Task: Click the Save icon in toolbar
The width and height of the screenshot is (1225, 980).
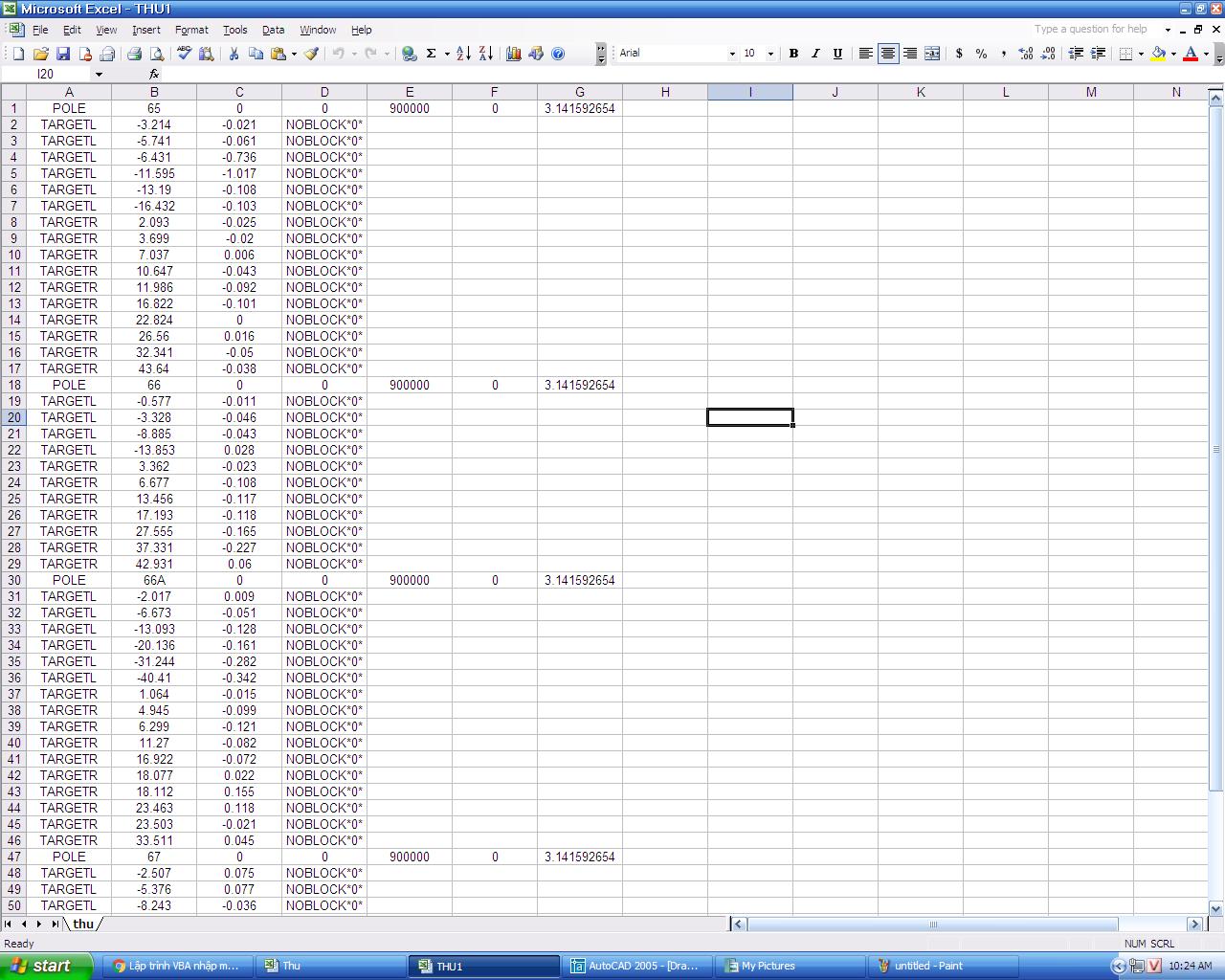Action: pos(63,54)
